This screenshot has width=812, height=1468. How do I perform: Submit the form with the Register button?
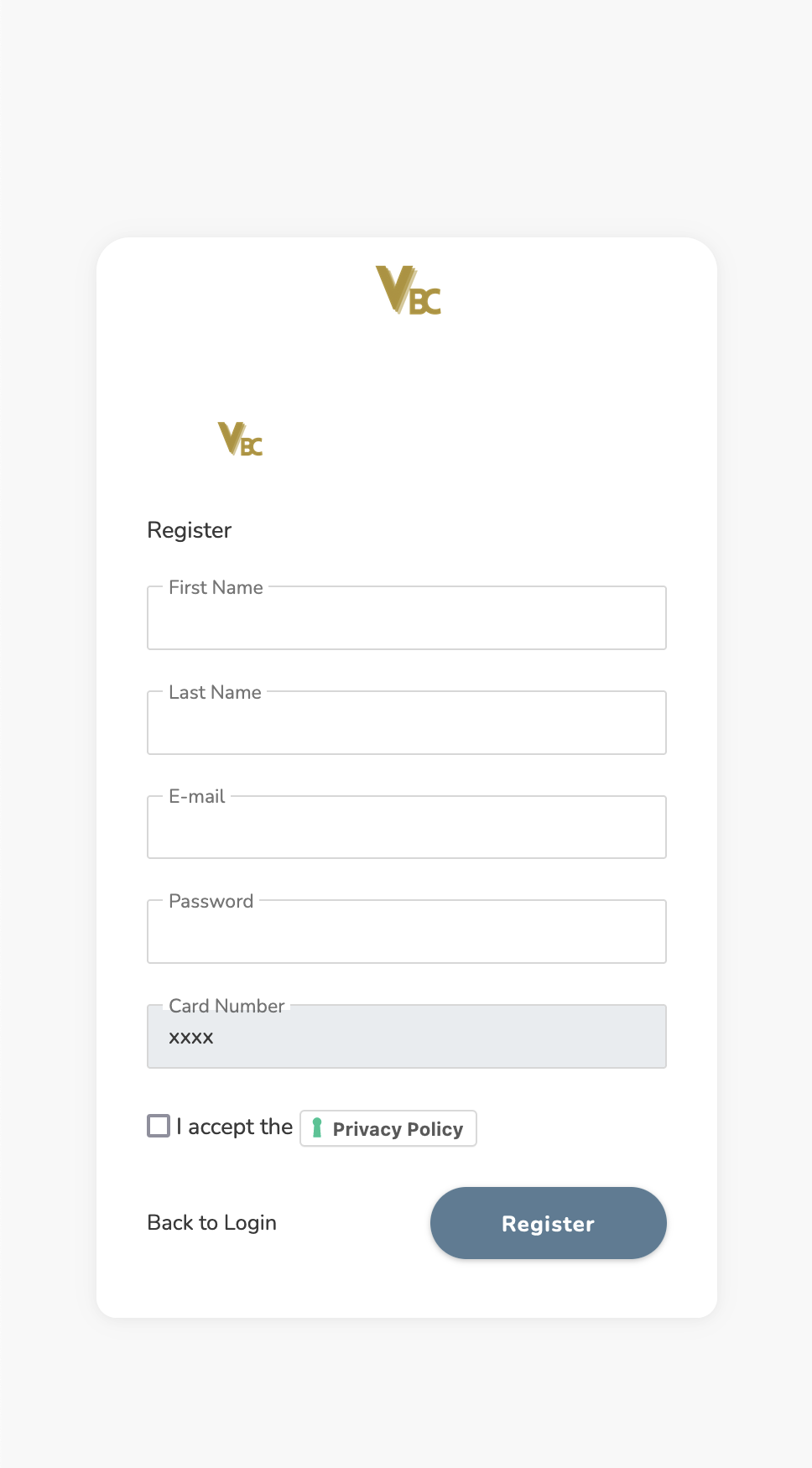click(x=549, y=1223)
